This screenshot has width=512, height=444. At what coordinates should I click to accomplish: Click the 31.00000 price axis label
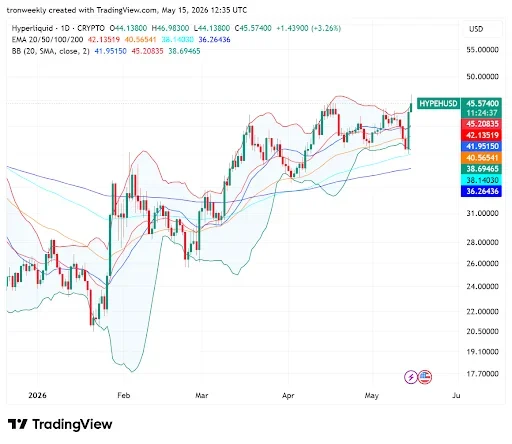[482, 213]
